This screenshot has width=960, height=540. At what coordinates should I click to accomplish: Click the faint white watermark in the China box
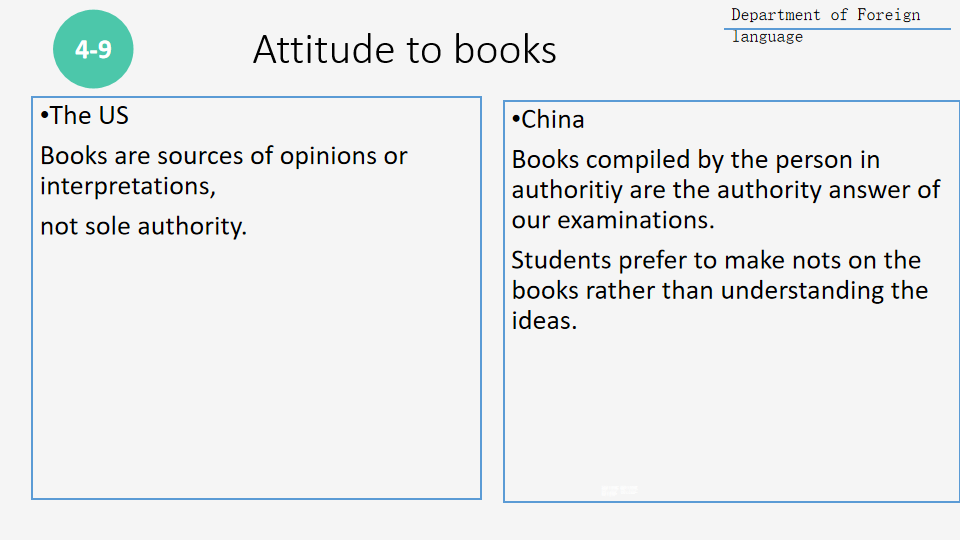[619, 489]
